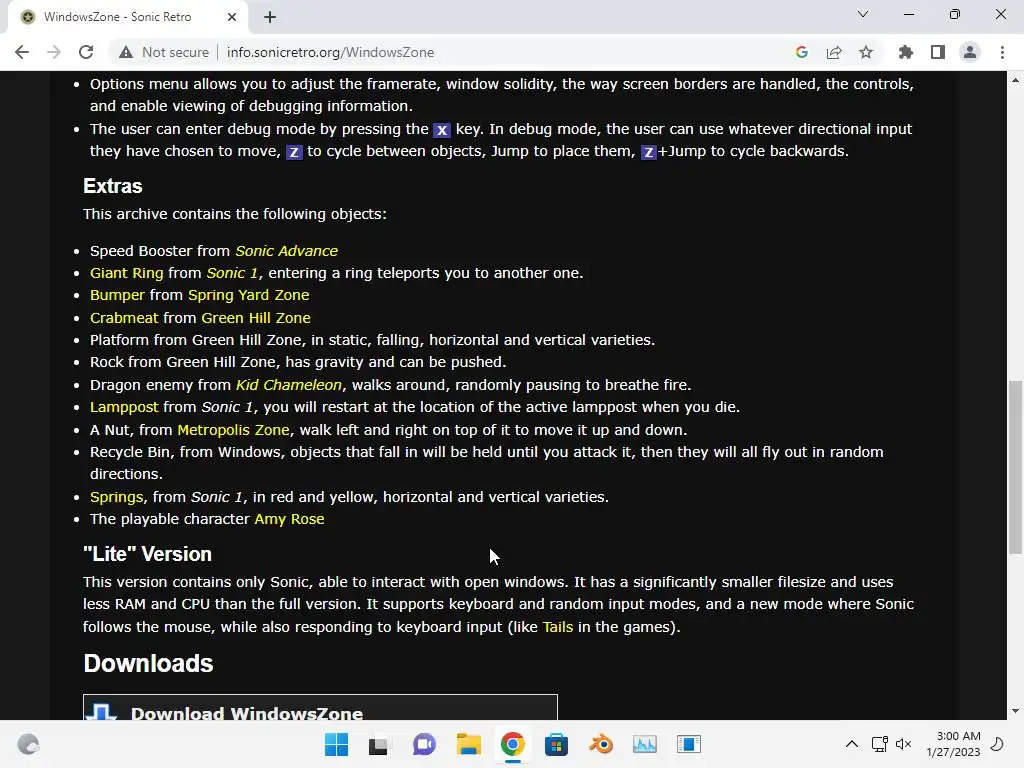
Task: Open the Chat app on taskbar
Action: pyautogui.click(x=424, y=744)
